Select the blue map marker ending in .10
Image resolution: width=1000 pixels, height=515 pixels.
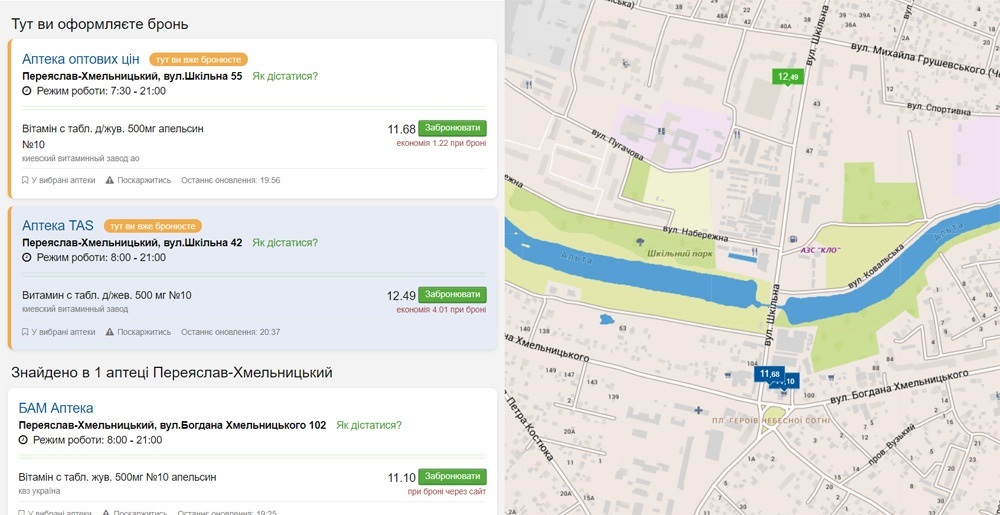790,381
